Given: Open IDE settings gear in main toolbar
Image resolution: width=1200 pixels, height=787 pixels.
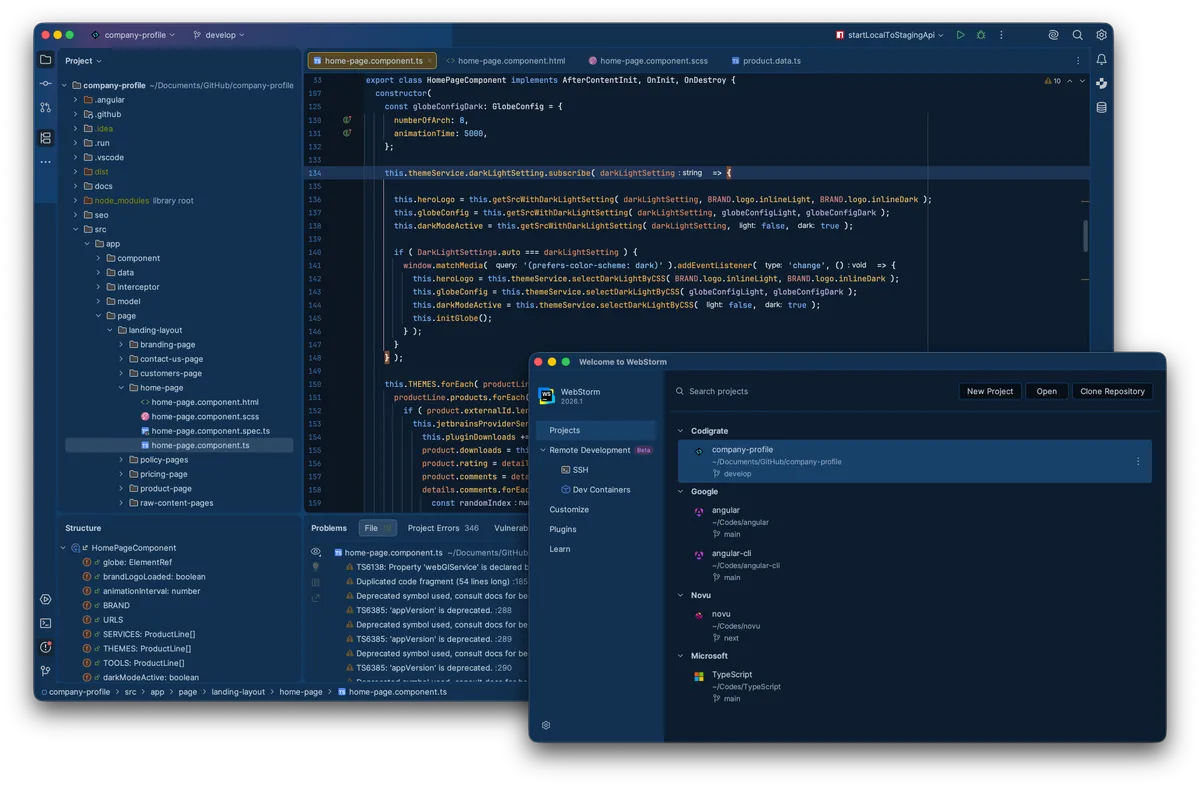Looking at the screenshot, I should point(1101,35).
